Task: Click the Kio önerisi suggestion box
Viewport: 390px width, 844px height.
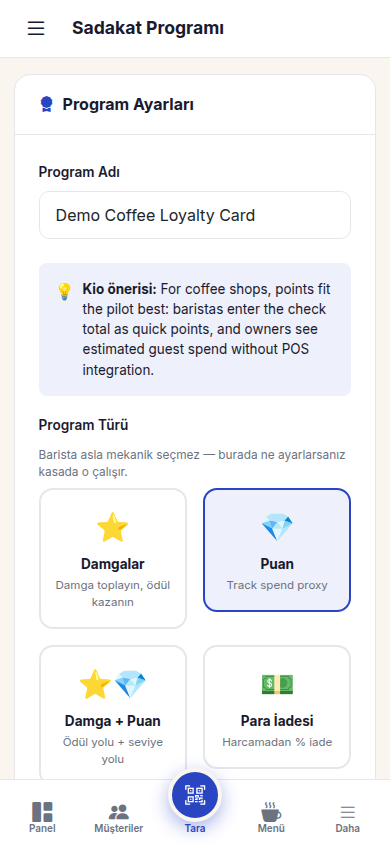Action: pyautogui.click(x=195, y=329)
